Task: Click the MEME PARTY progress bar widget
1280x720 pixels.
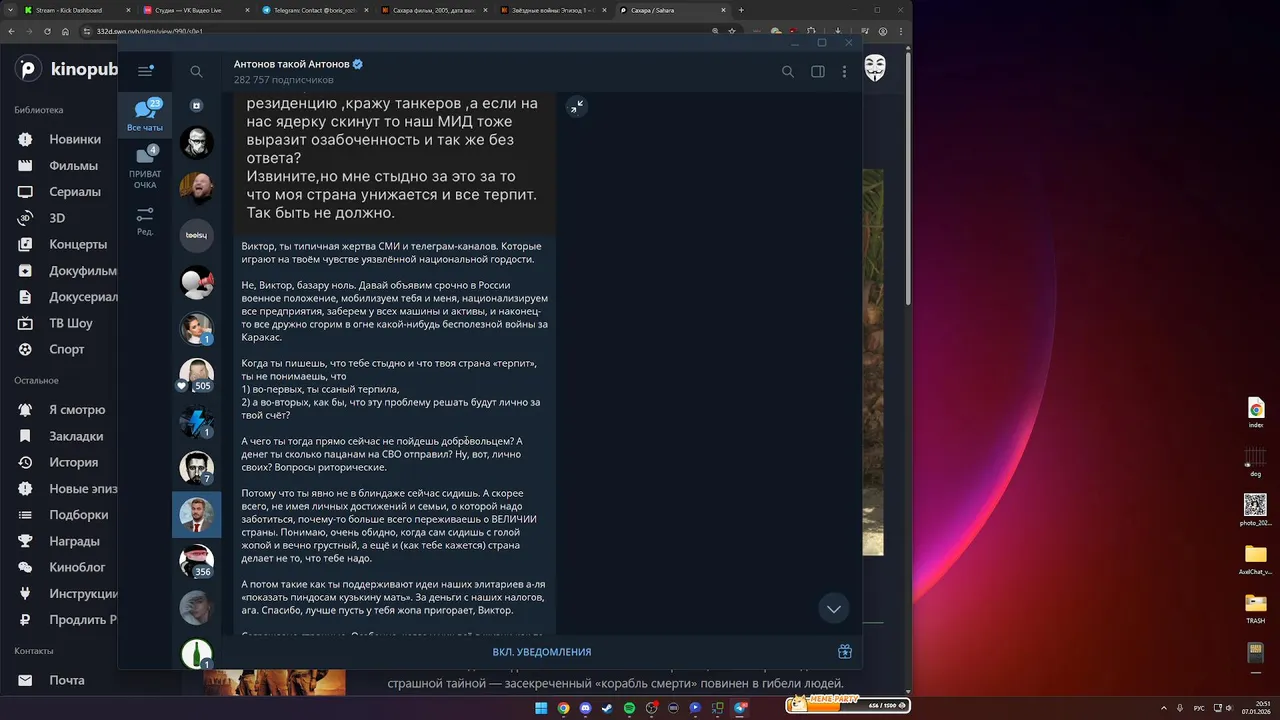Action: 848,704
